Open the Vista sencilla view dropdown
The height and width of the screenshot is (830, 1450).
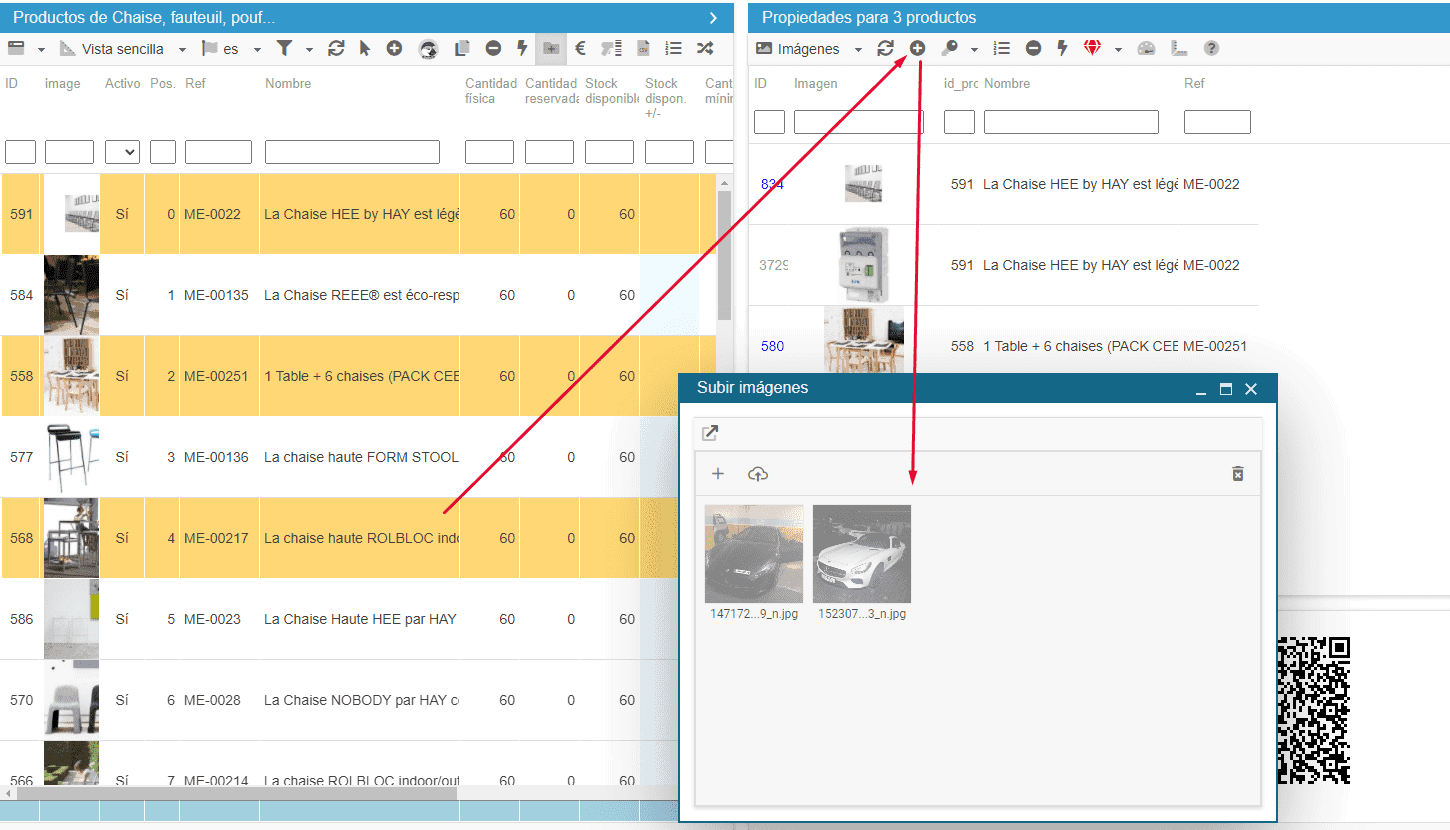point(123,49)
